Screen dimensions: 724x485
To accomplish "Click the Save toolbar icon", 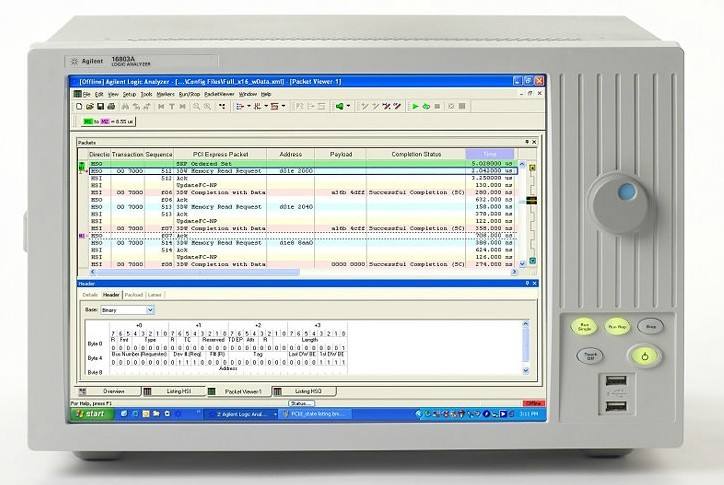I will pyautogui.click(x=96, y=105).
